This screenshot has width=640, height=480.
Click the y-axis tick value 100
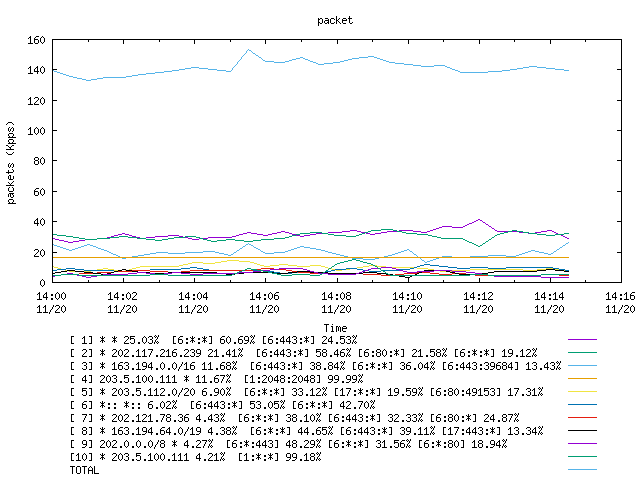point(36,131)
